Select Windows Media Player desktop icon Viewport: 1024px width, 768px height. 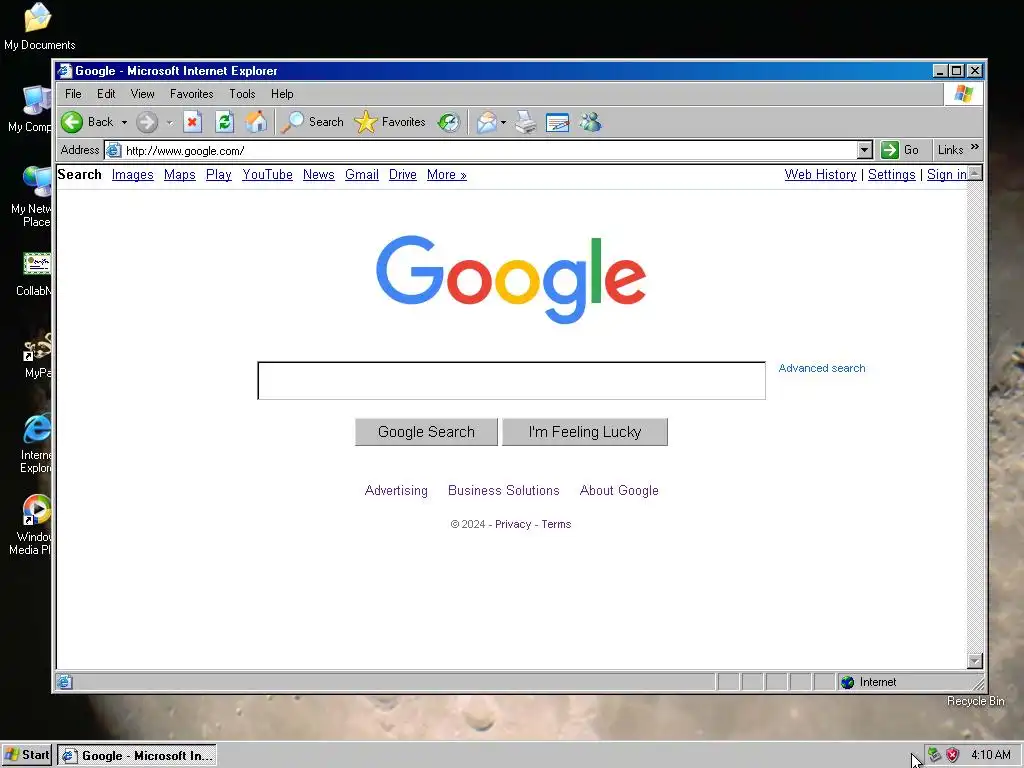pos(37,510)
